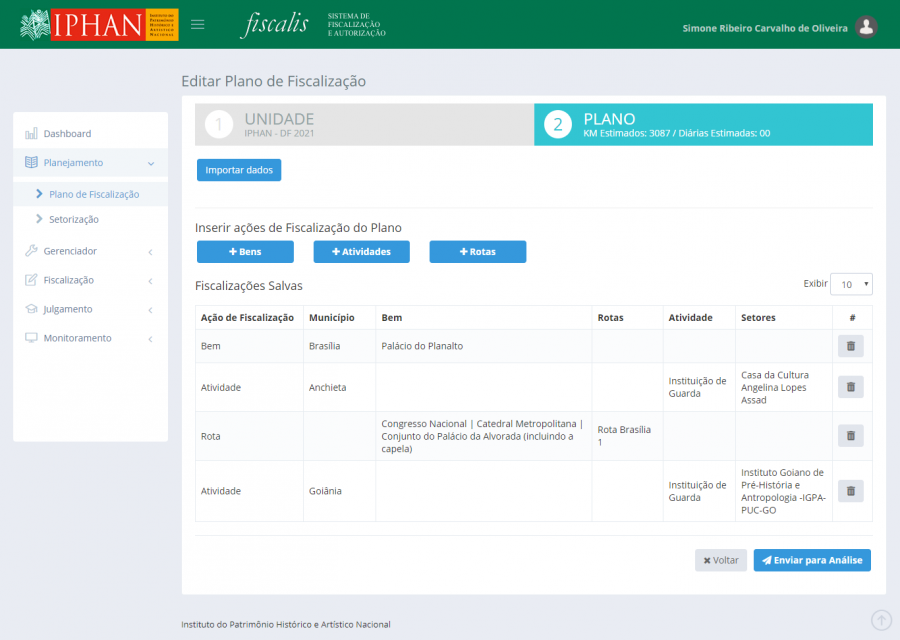Sort by Município column header
900x640 pixels.
click(332, 318)
